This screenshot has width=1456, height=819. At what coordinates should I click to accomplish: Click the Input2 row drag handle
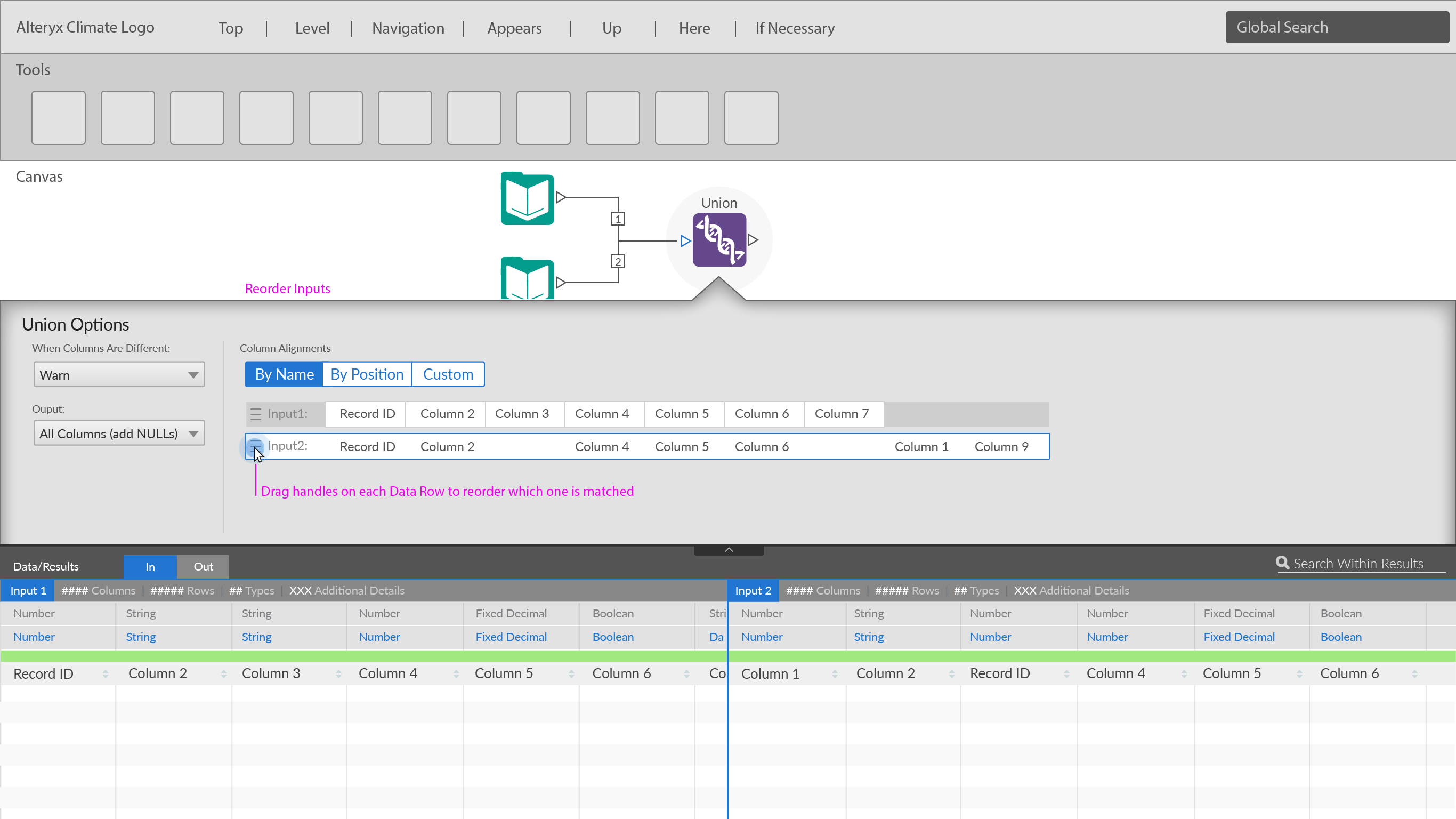coord(255,446)
